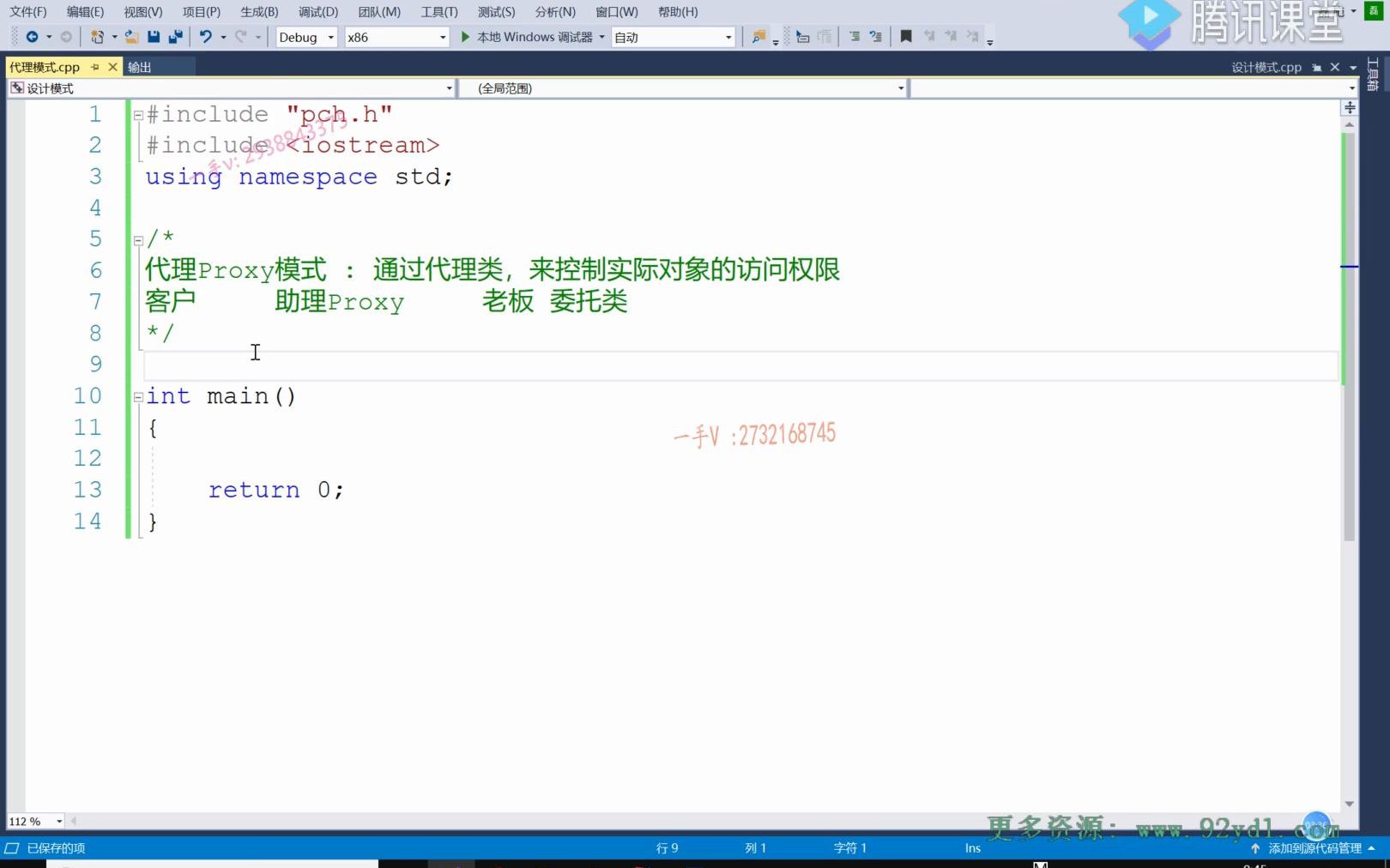Open the Navigate Backward history dropdown arrow
This screenshot has height=868, width=1390.
49,37
